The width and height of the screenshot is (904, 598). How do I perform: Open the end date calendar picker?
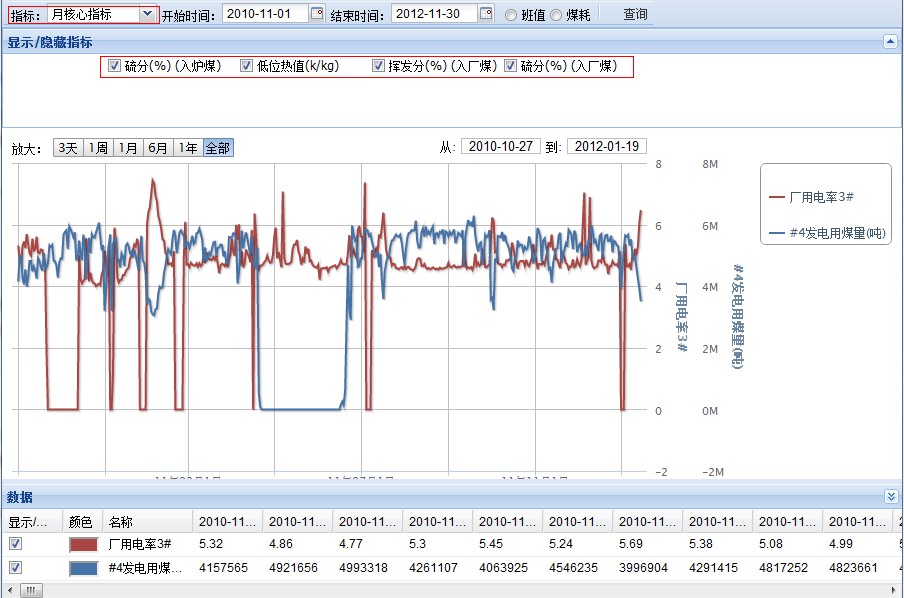coord(486,13)
